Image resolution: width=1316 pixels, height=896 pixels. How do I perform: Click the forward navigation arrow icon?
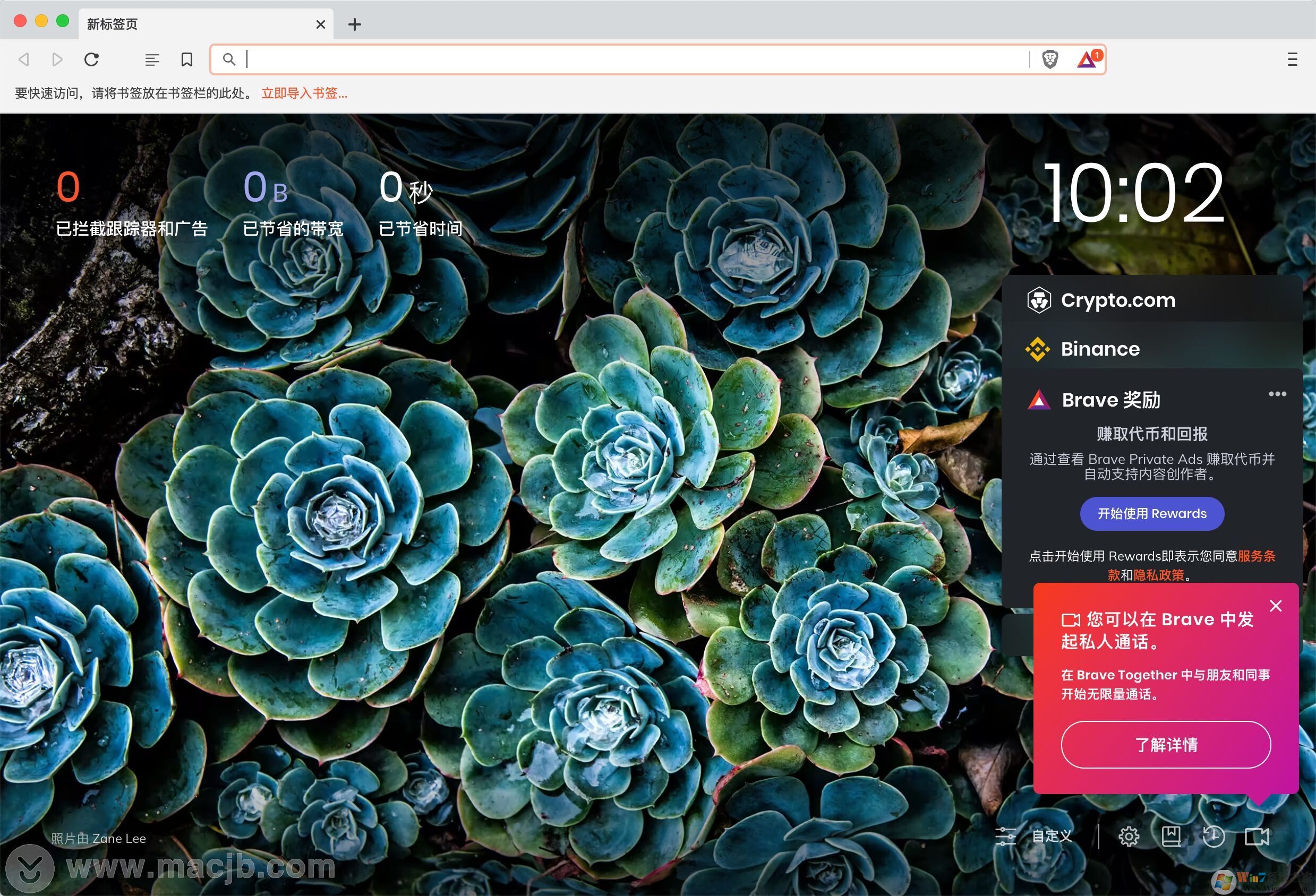(x=56, y=59)
